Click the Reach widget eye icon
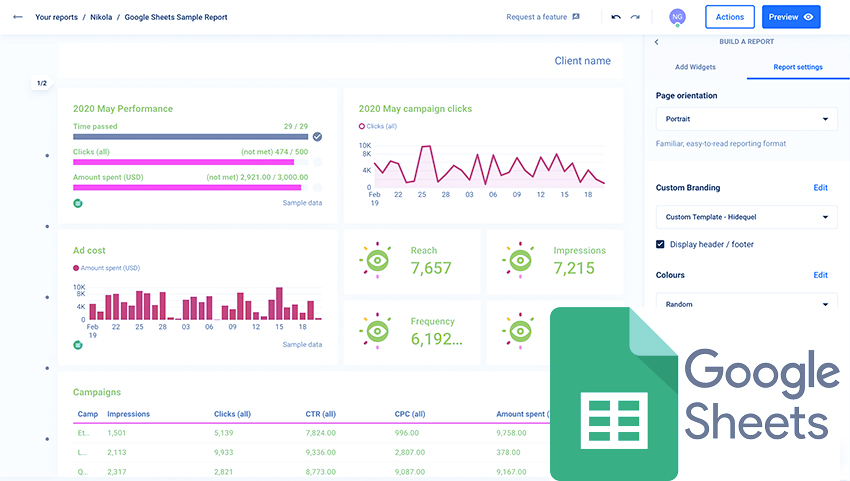The image size is (850, 481). (x=376, y=259)
